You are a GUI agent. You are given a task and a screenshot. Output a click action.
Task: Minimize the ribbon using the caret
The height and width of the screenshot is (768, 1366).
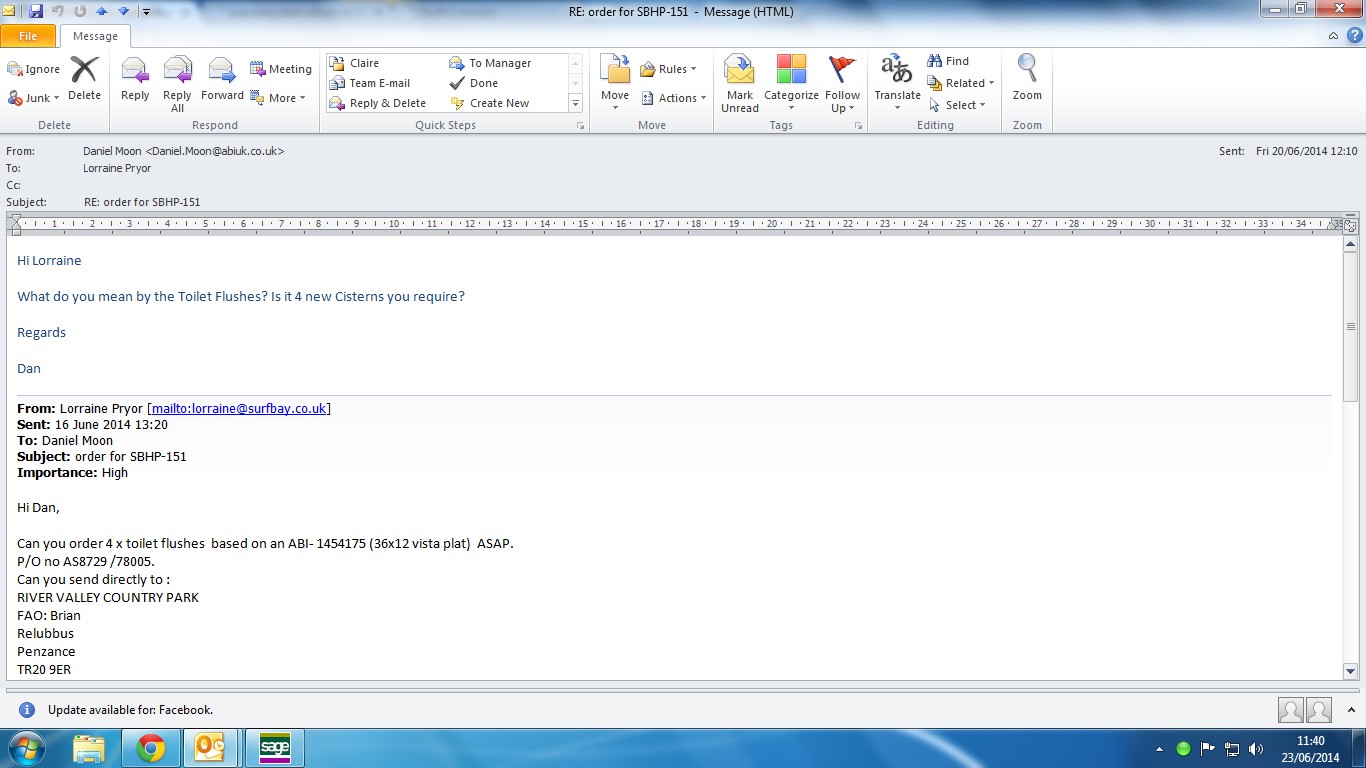coord(1333,36)
